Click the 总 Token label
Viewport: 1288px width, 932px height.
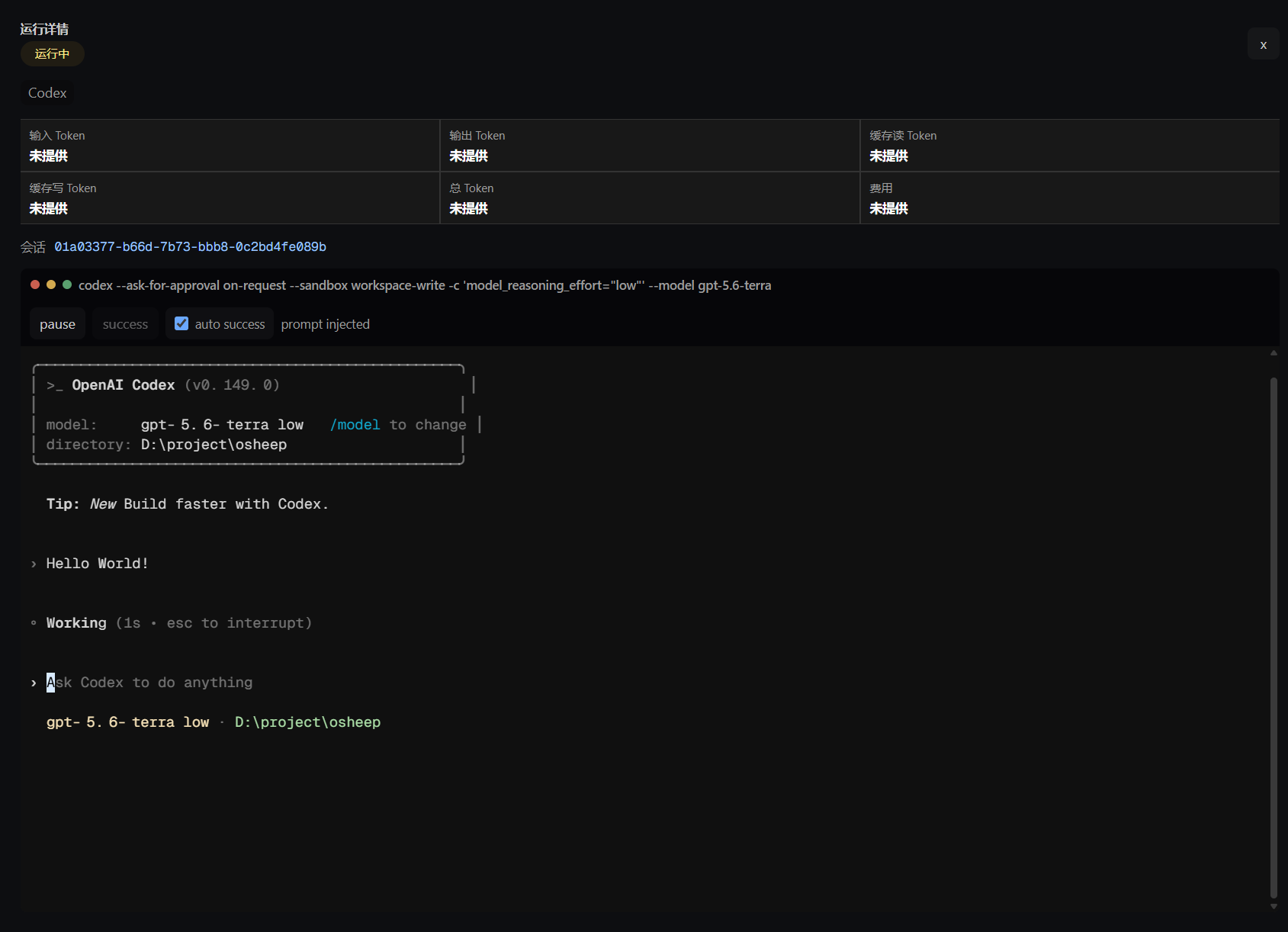click(x=471, y=188)
